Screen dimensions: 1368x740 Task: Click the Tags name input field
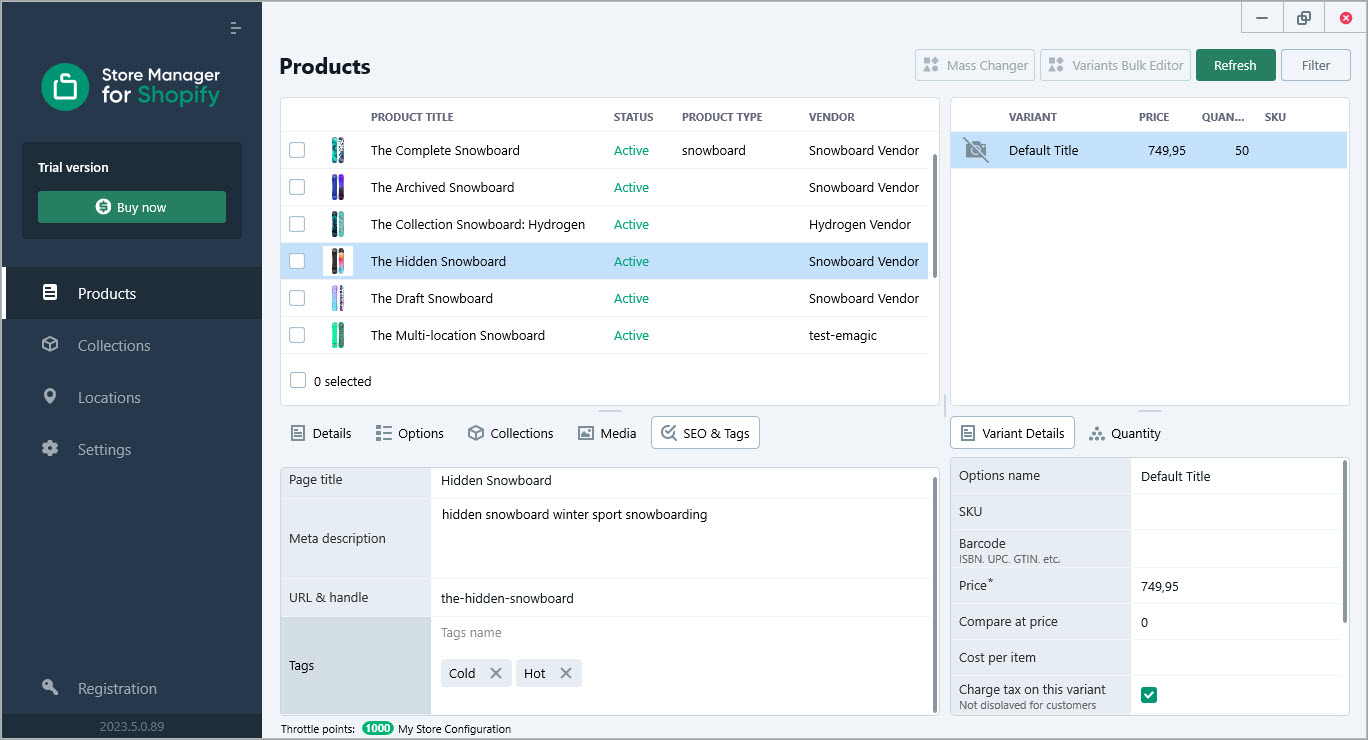pyautogui.click(x=680, y=632)
